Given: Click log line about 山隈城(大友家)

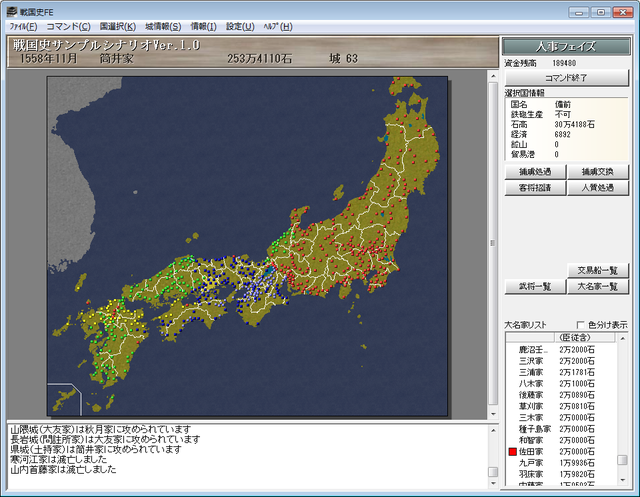Looking at the screenshot, I should (x=100, y=430).
